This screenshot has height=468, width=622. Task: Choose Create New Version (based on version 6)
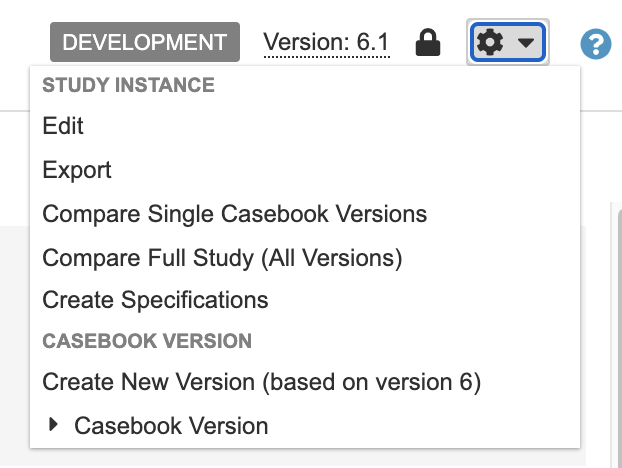pyautogui.click(x=262, y=382)
